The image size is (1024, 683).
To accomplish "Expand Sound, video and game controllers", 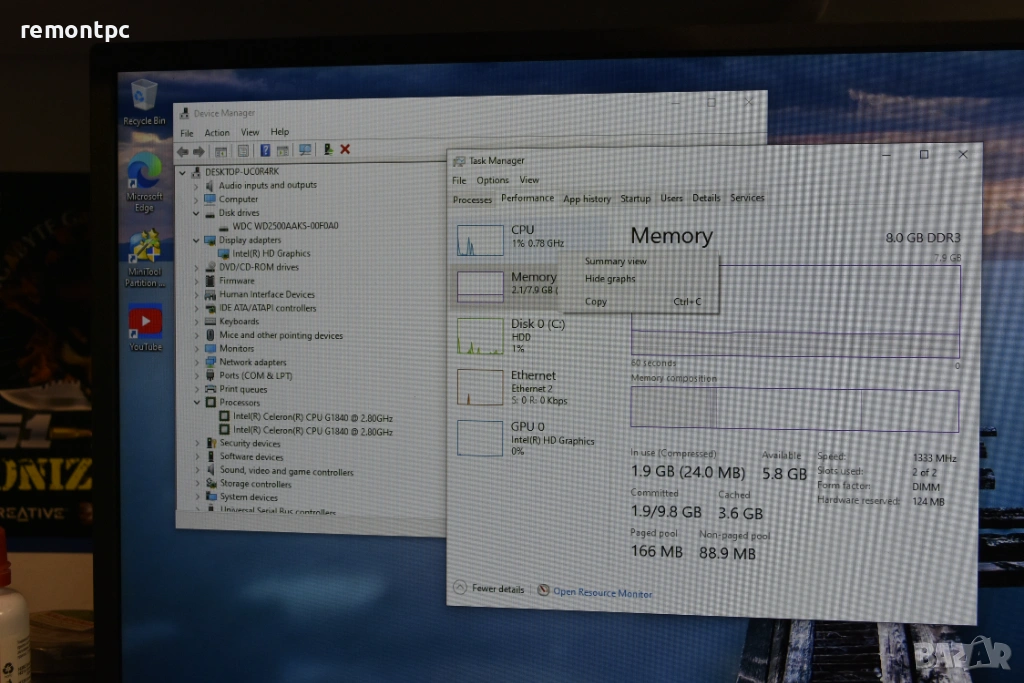I will pos(197,471).
